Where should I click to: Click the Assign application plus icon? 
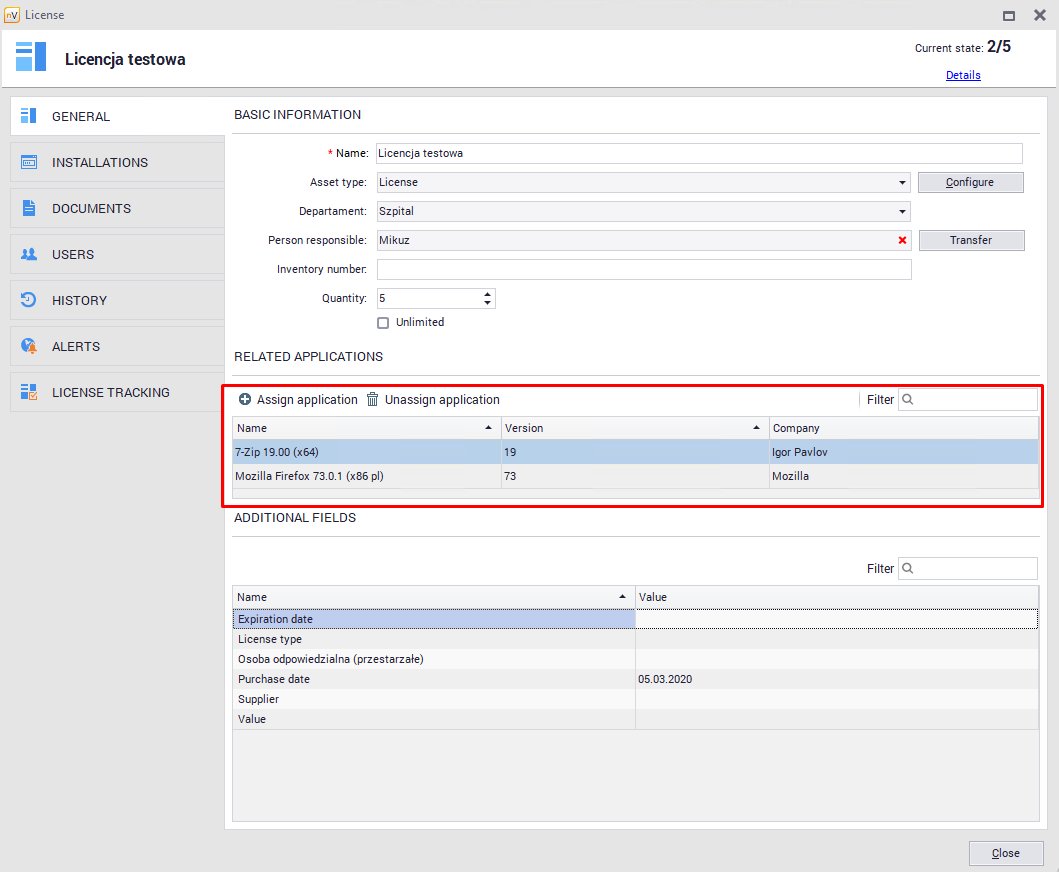[x=245, y=399]
